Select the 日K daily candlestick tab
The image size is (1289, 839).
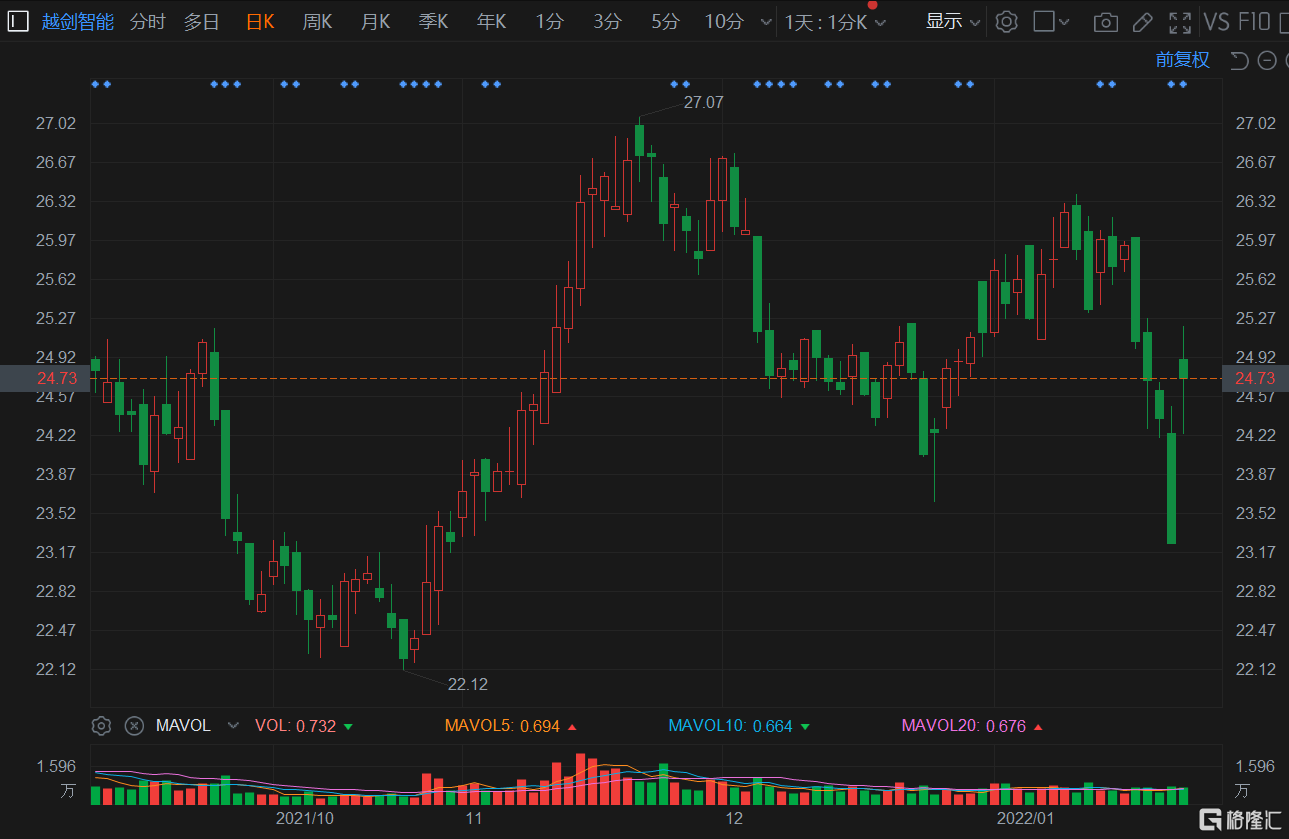click(260, 21)
